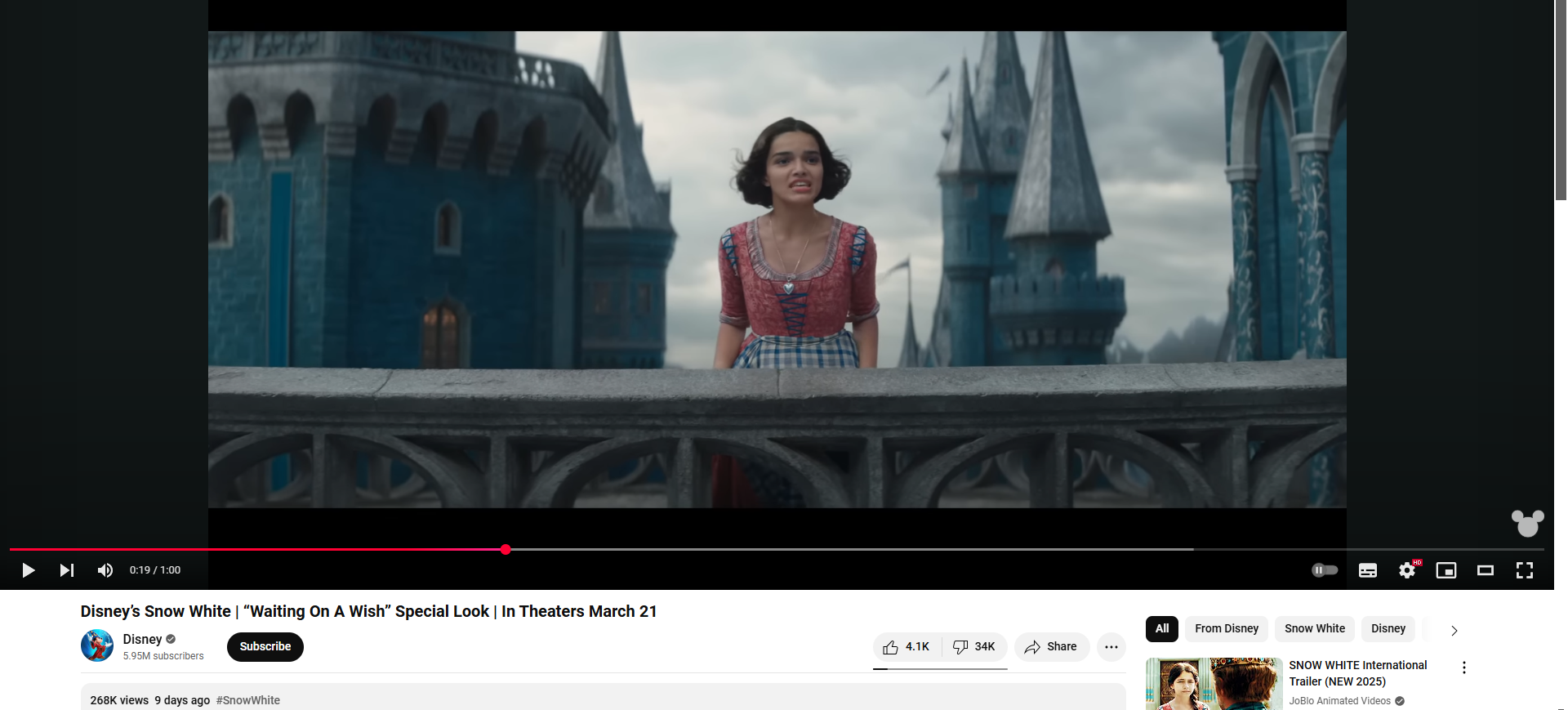This screenshot has width=1568, height=710.
Task: Open more actions three-dot menu
Action: (x=1111, y=647)
